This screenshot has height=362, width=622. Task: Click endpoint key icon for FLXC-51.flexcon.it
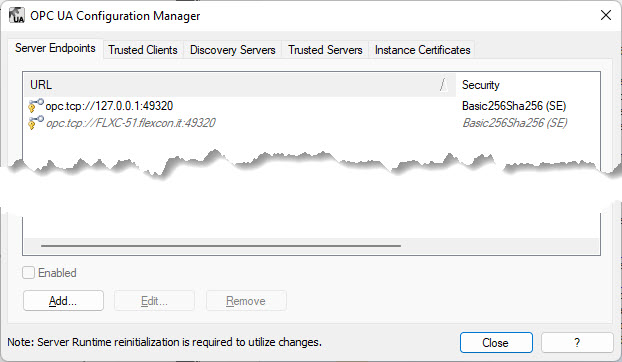pos(36,123)
